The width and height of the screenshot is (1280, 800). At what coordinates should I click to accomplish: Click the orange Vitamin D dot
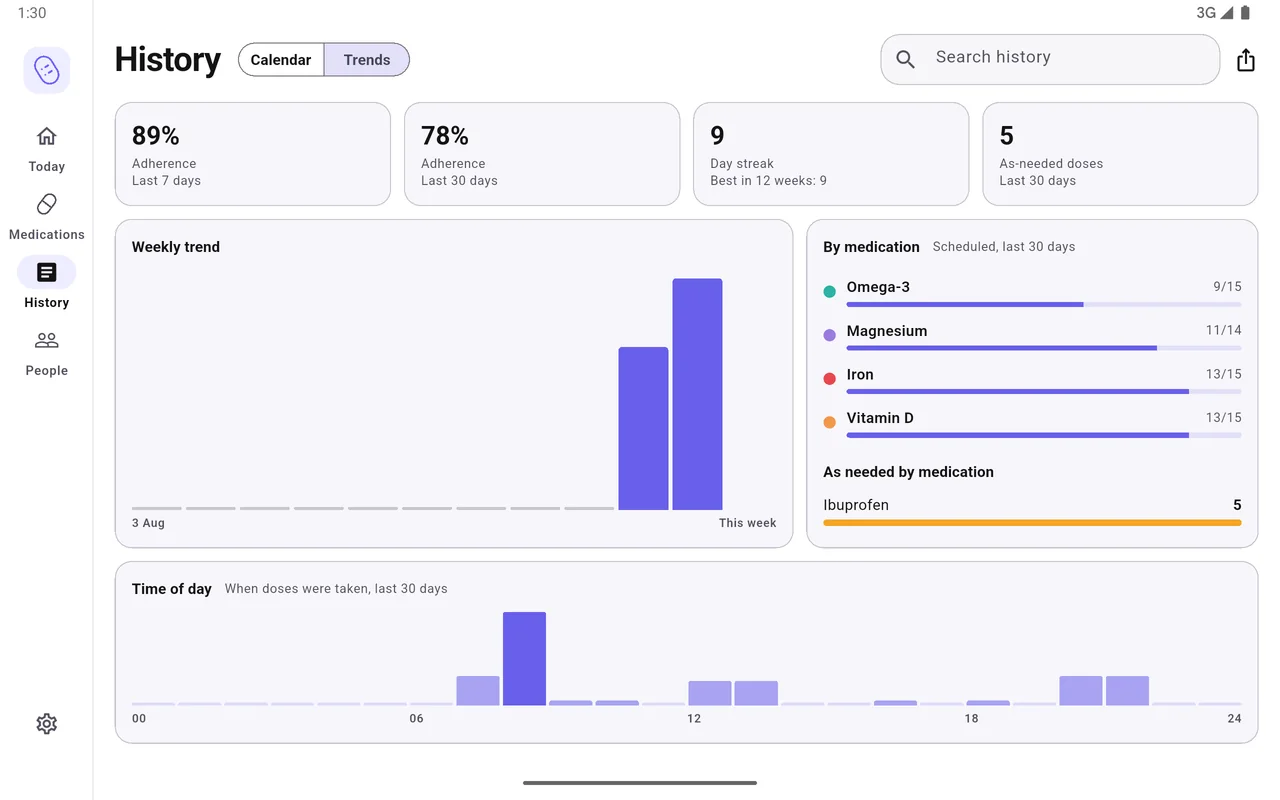click(829, 423)
